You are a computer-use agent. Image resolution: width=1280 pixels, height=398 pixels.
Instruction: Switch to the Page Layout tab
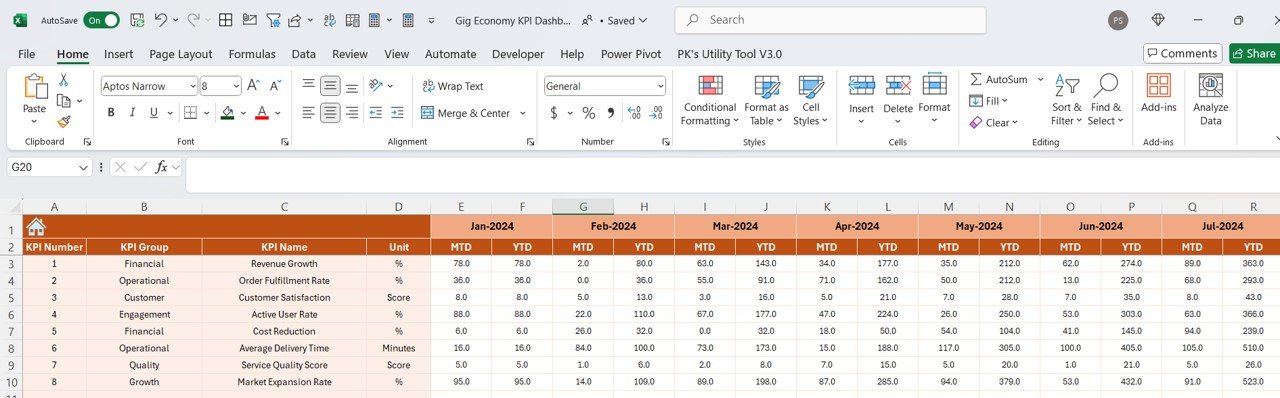[x=181, y=54]
